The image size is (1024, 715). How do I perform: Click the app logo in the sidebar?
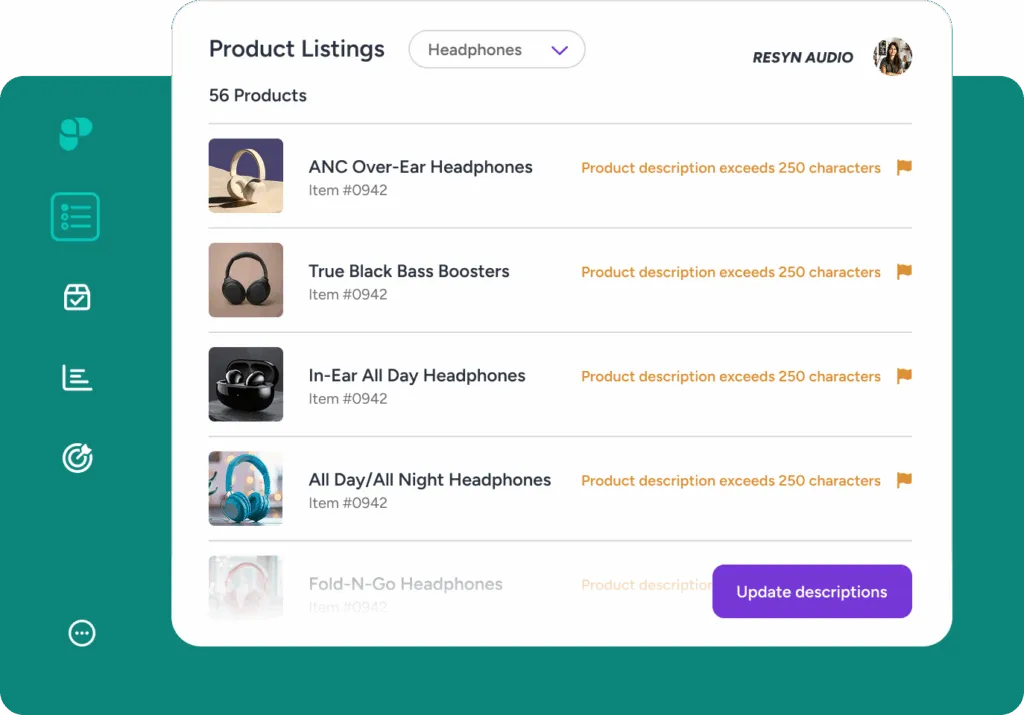click(76, 133)
